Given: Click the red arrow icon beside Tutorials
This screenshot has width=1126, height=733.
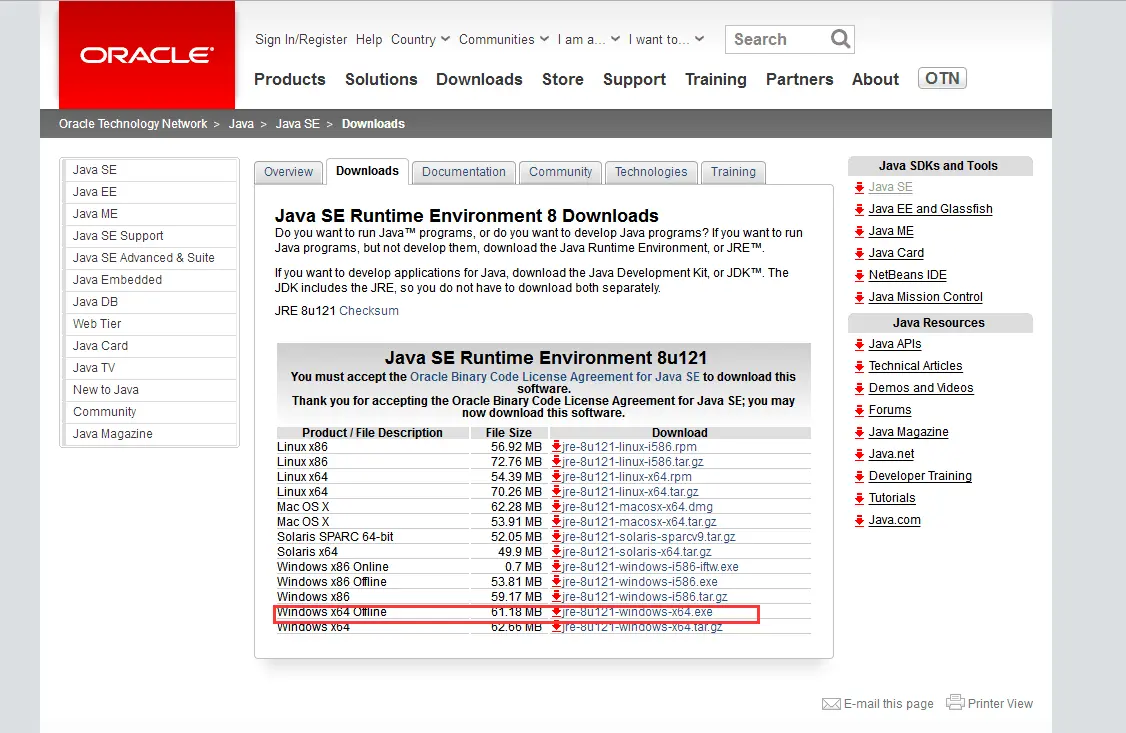Looking at the screenshot, I should click(x=859, y=498).
